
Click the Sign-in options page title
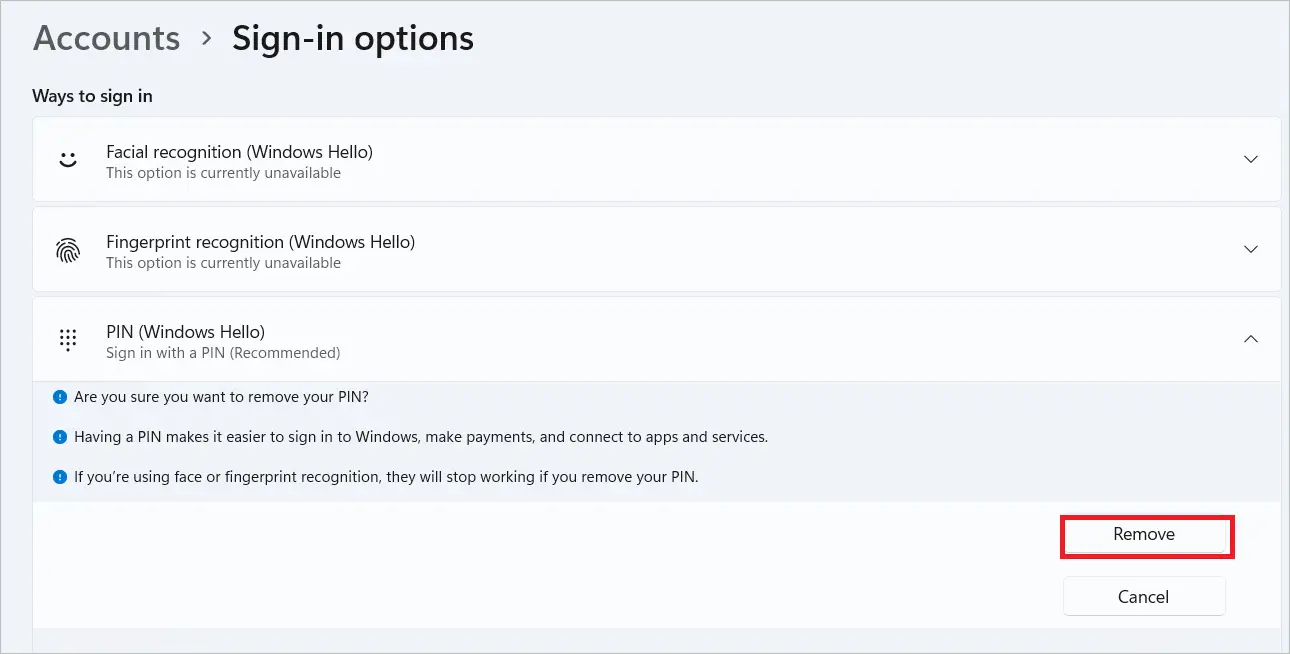[353, 39]
